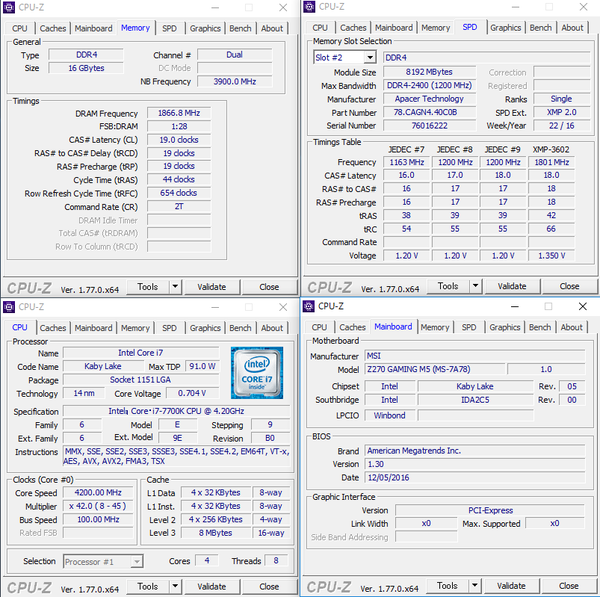Open About tab in SPD window
600x597 pixels.
[572, 28]
